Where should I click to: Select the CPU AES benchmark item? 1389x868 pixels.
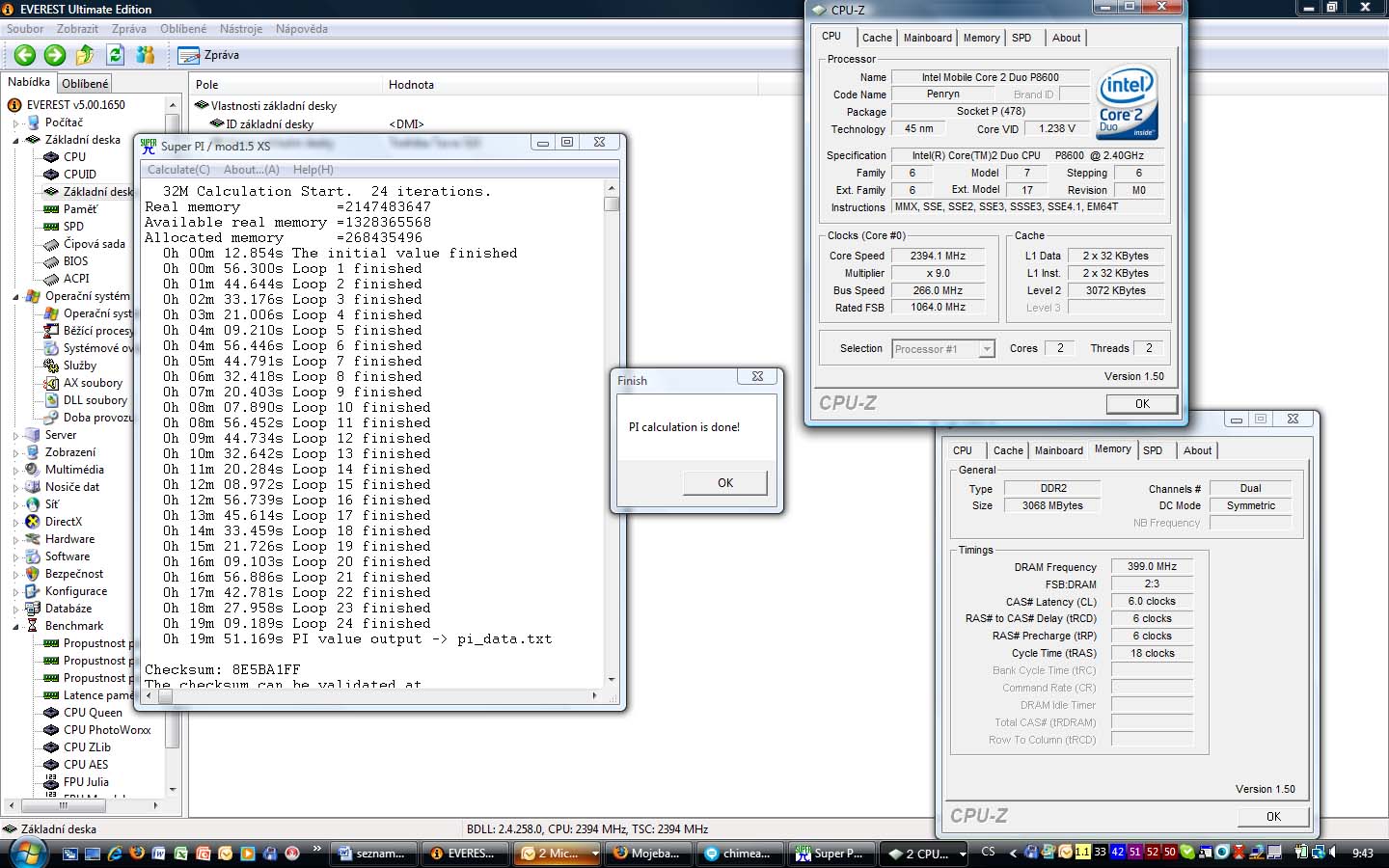coord(85,765)
